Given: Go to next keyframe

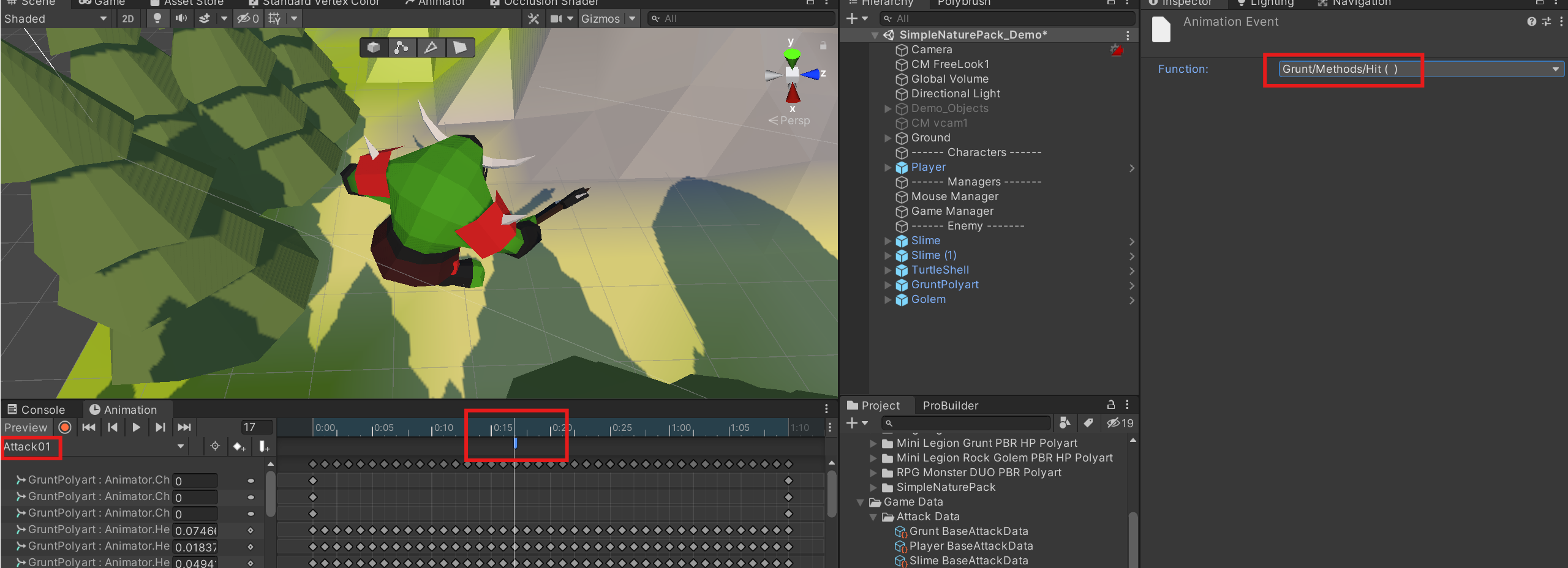Looking at the screenshot, I should pyautogui.click(x=160, y=427).
